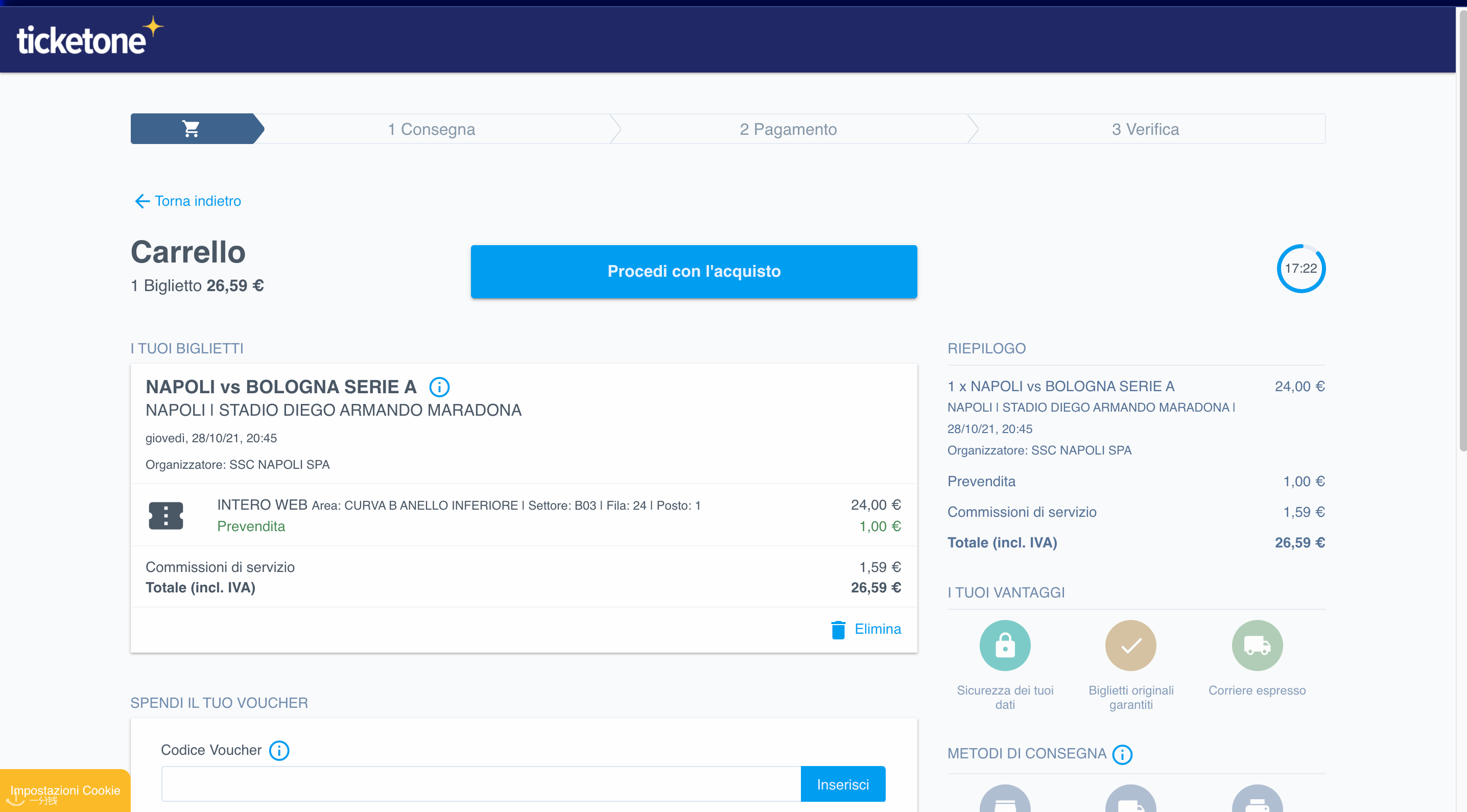
Task: Click the checkmark original tickets icon
Action: (1130, 646)
